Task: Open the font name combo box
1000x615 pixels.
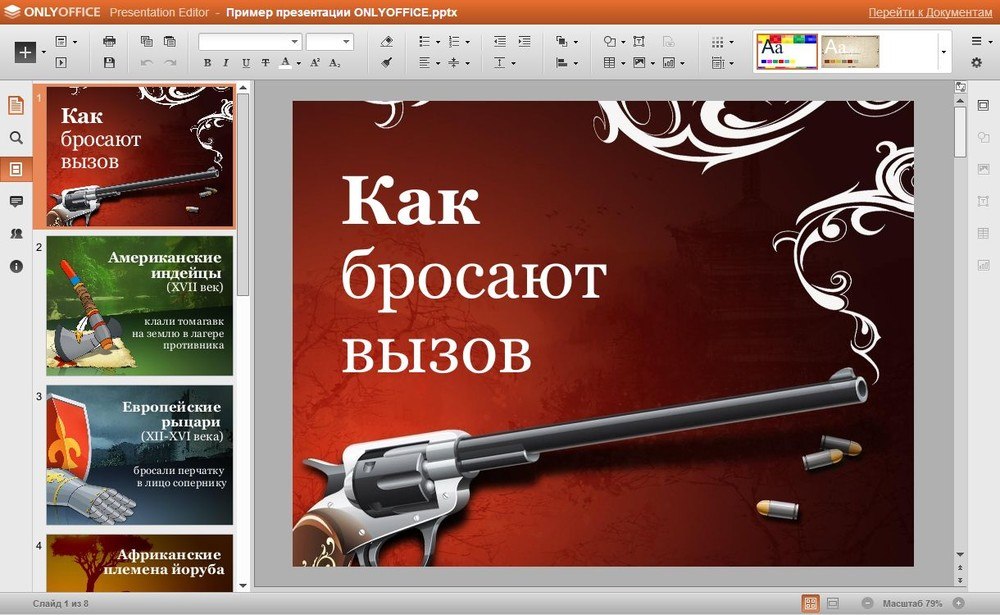Action: tap(250, 42)
